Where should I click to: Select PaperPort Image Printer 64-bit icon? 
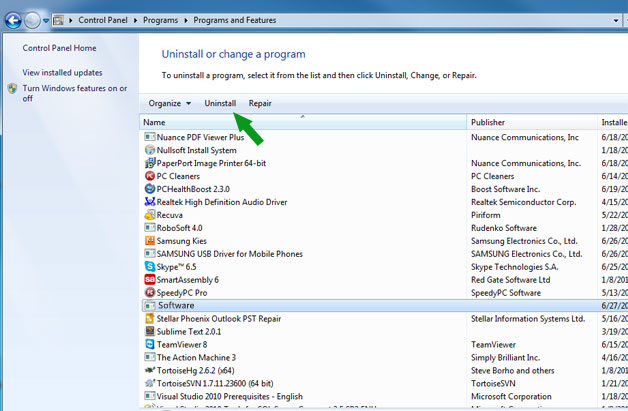pos(150,163)
